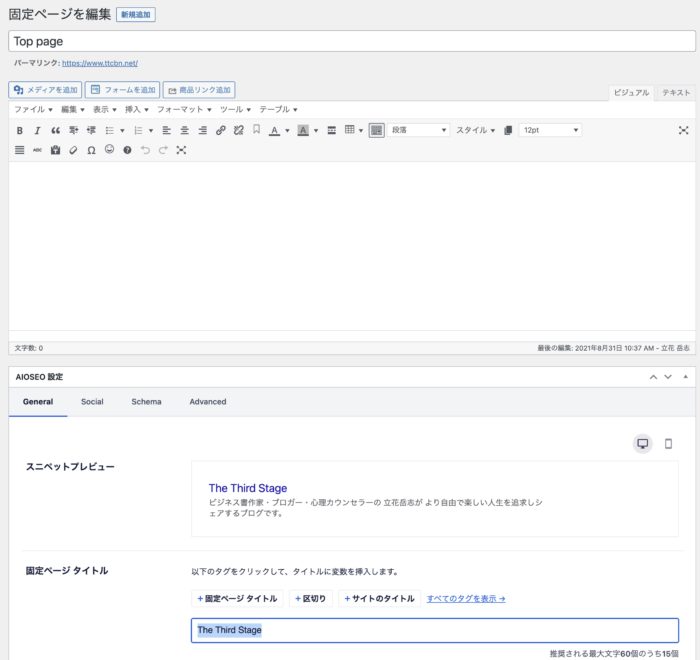Switch to the Social tab
The width and height of the screenshot is (700, 660).
92,402
